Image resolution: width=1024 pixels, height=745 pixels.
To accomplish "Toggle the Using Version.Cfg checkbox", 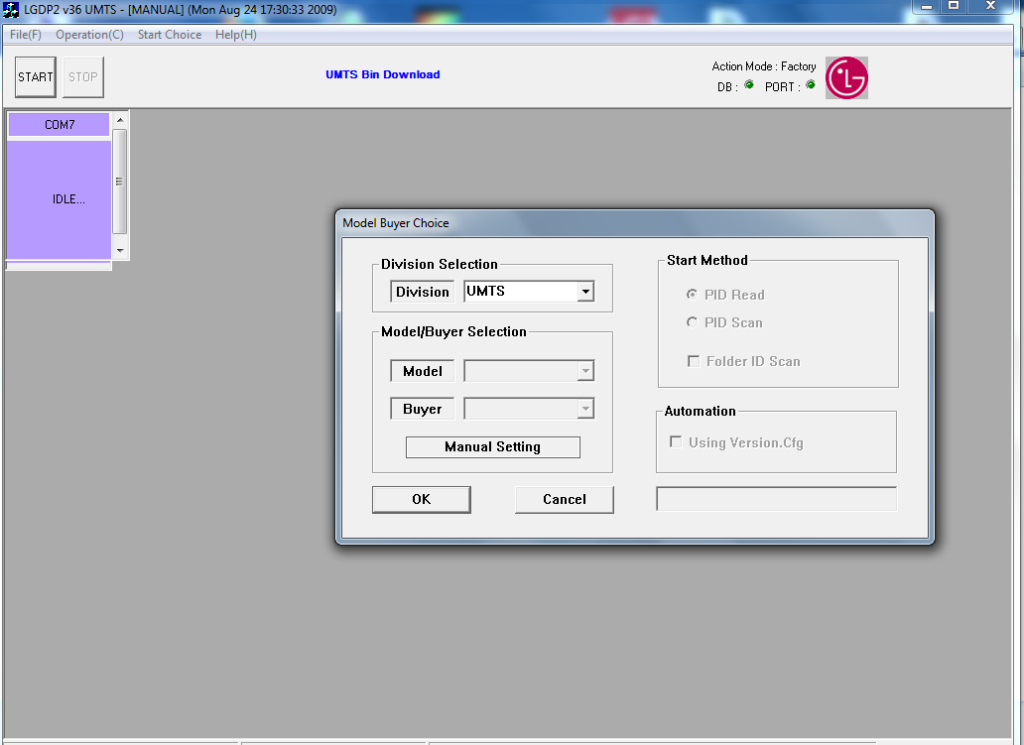I will (676, 442).
